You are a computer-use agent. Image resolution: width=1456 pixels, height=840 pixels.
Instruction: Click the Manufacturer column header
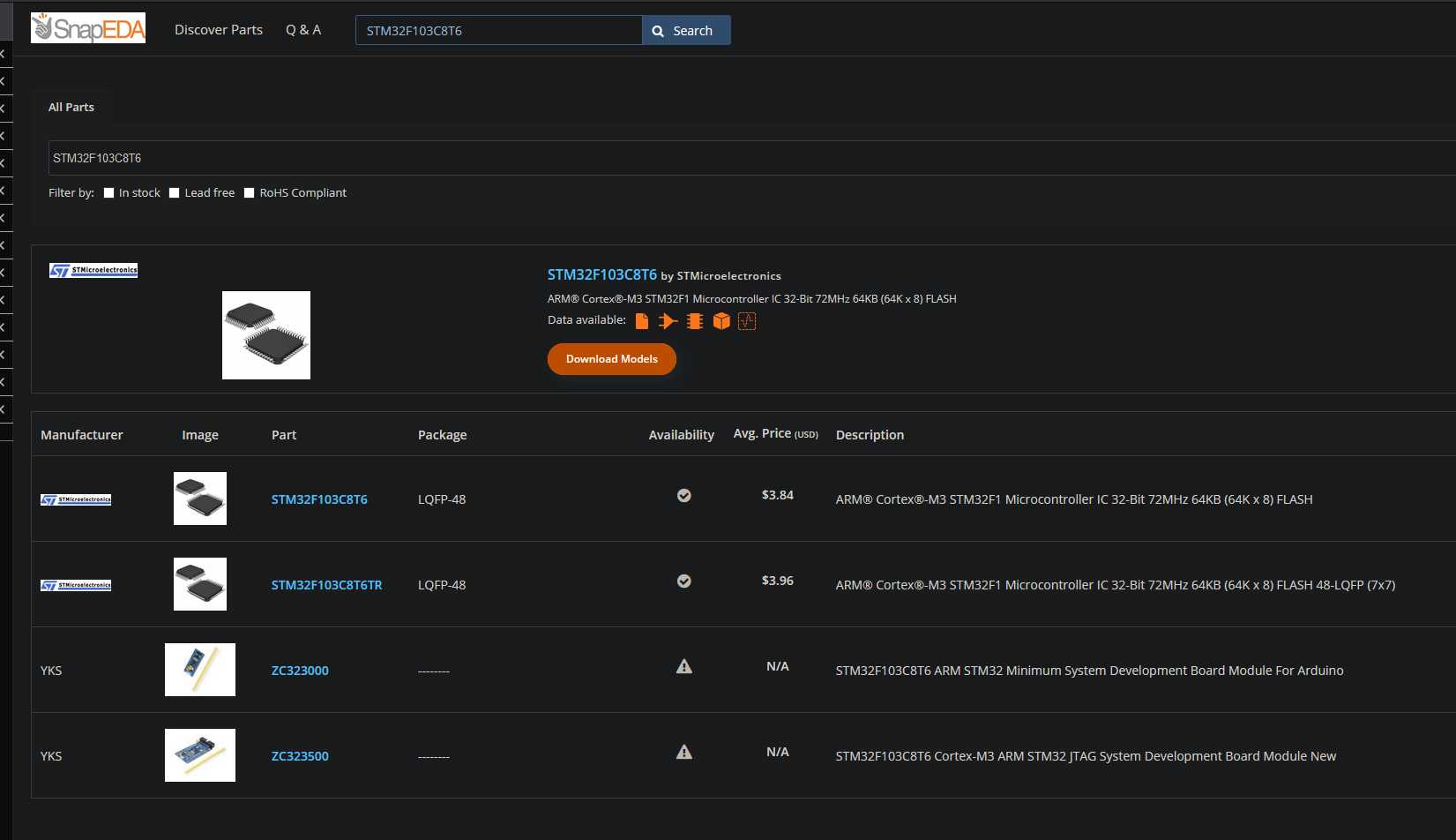click(82, 435)
